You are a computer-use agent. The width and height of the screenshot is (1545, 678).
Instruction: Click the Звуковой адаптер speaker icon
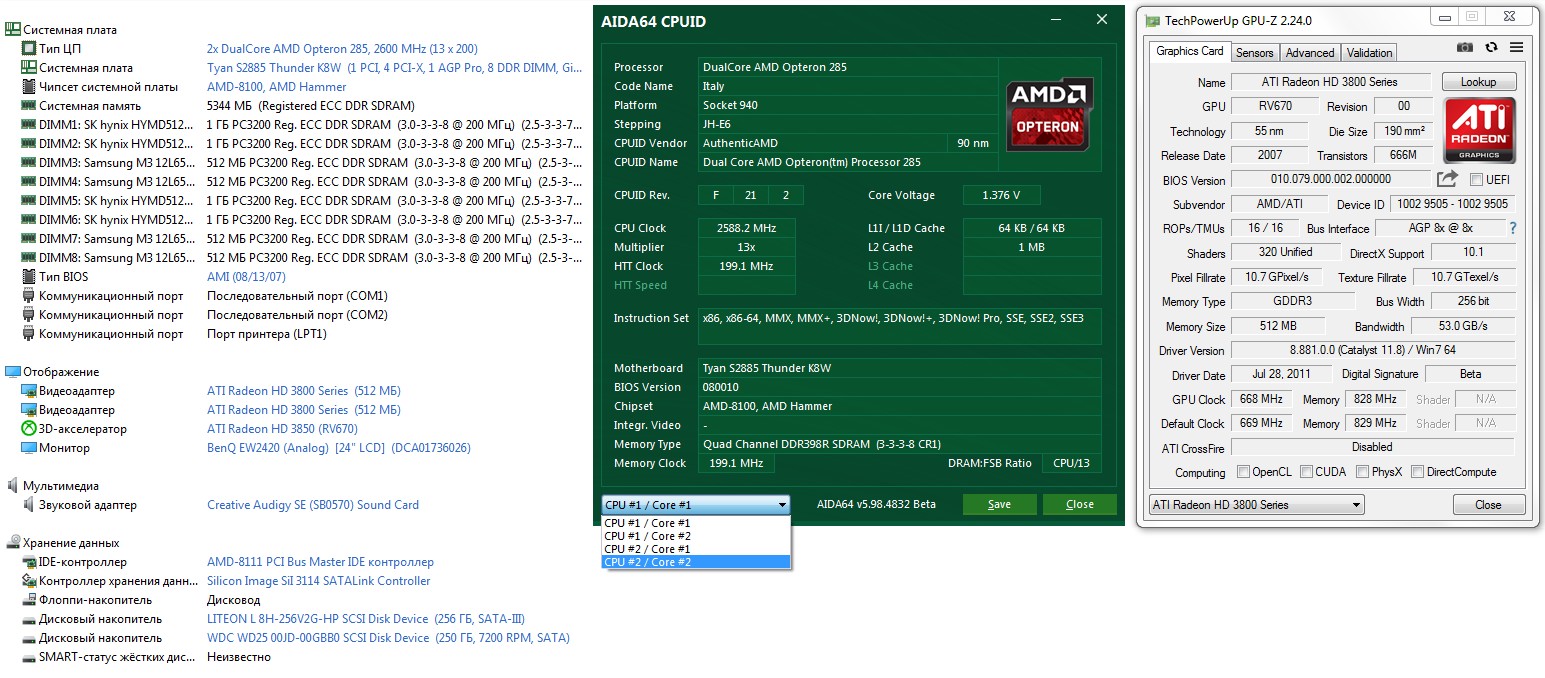[29, 505]
